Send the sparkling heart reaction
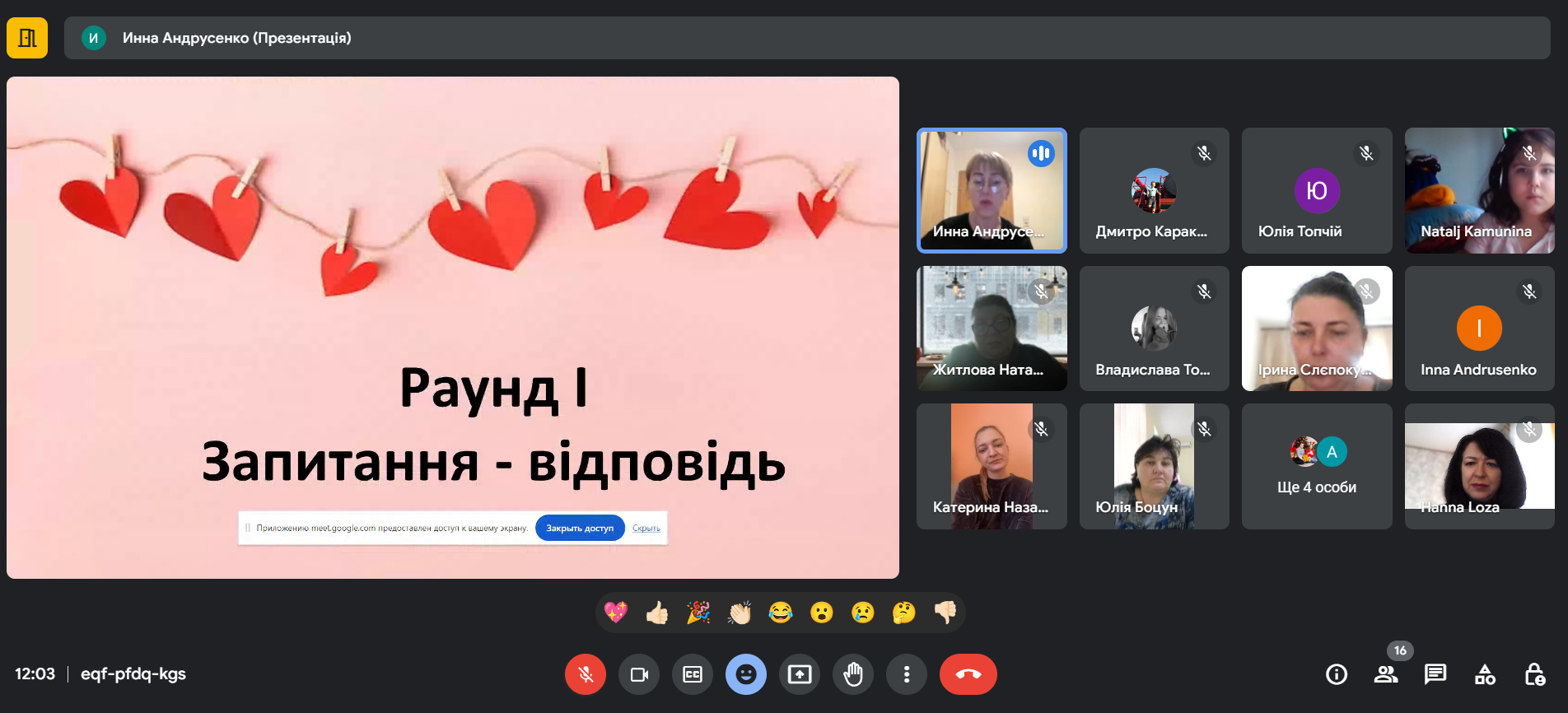This screenshot has width=1568, height=713. pos(615,613)
